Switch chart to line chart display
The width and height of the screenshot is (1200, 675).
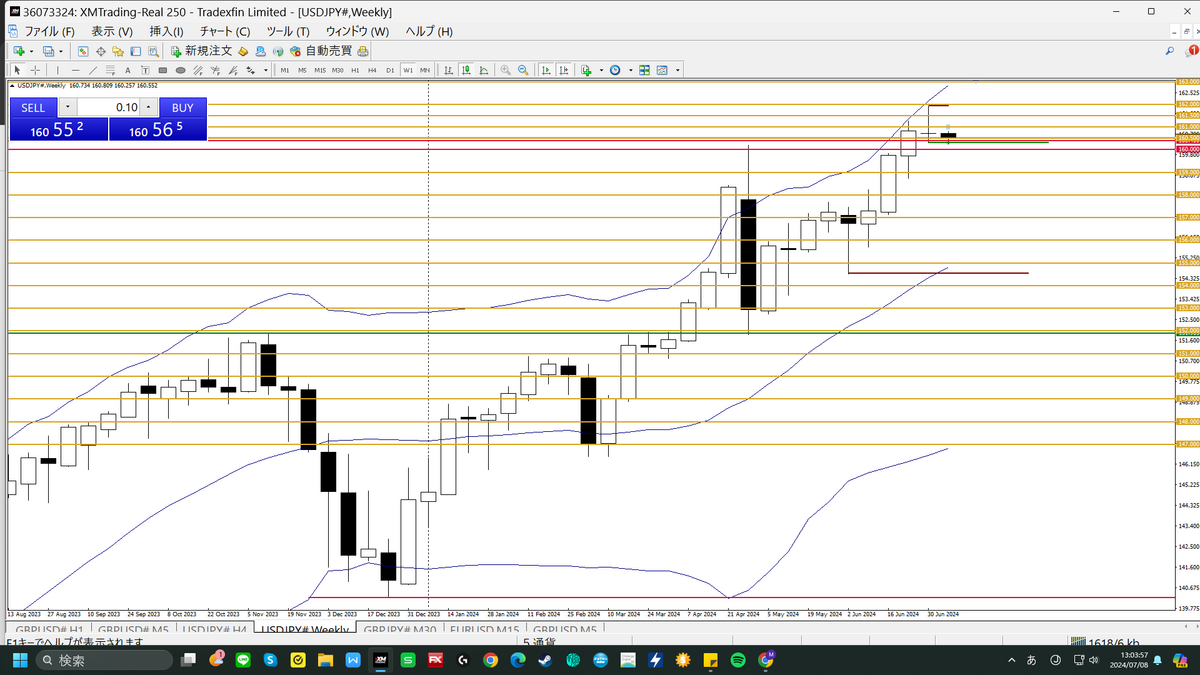point(484,70)
